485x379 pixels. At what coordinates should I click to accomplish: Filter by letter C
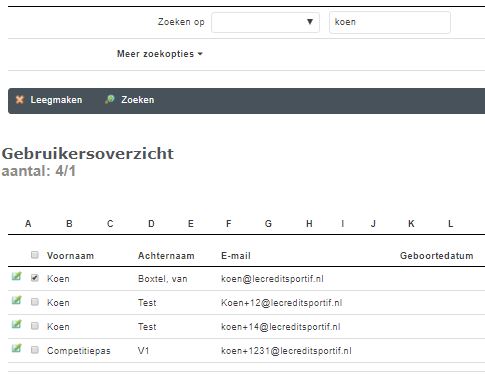[110, 224]
